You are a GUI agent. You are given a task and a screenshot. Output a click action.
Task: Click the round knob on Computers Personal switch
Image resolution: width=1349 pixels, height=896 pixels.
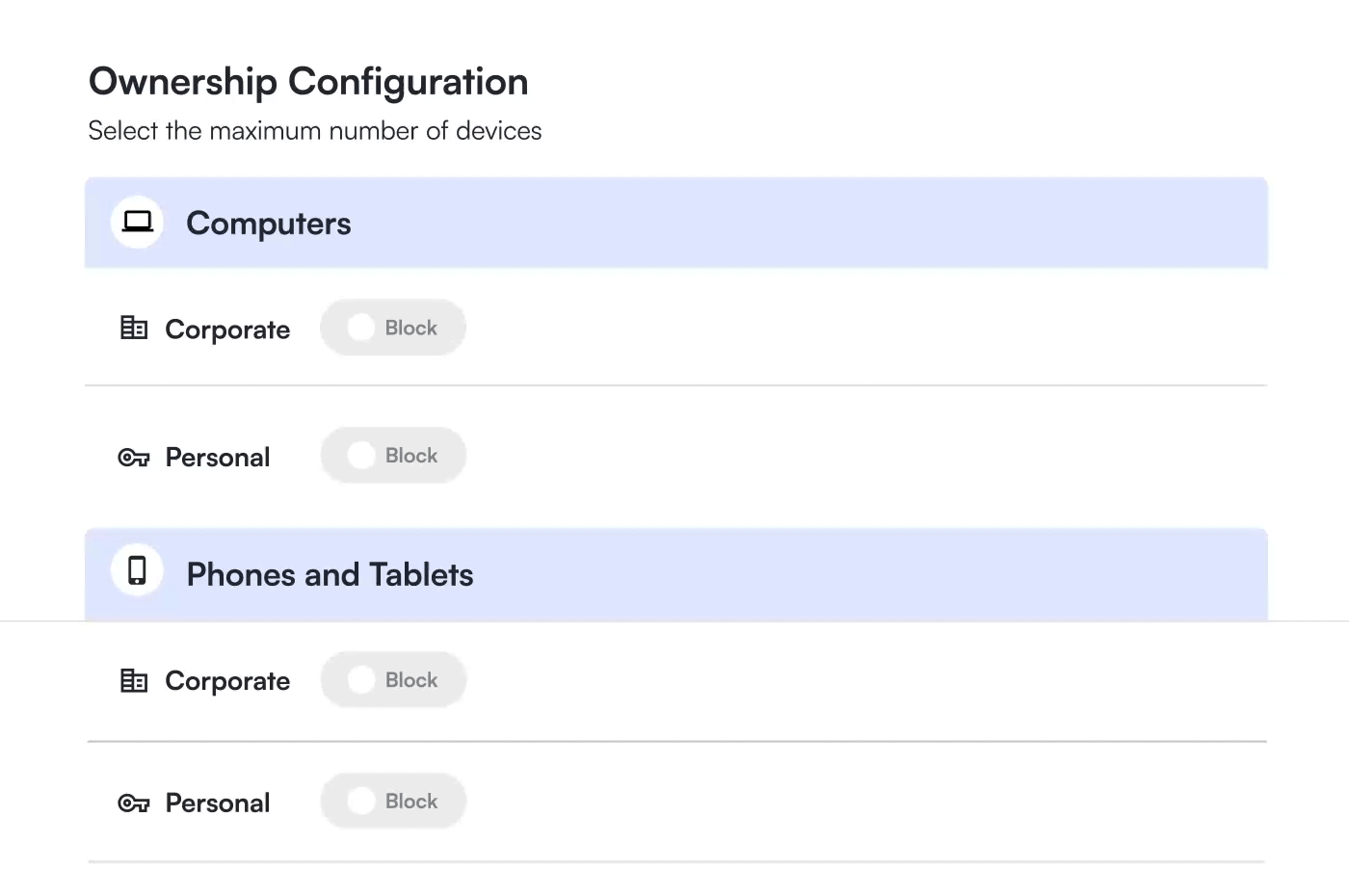click(361, 456)
